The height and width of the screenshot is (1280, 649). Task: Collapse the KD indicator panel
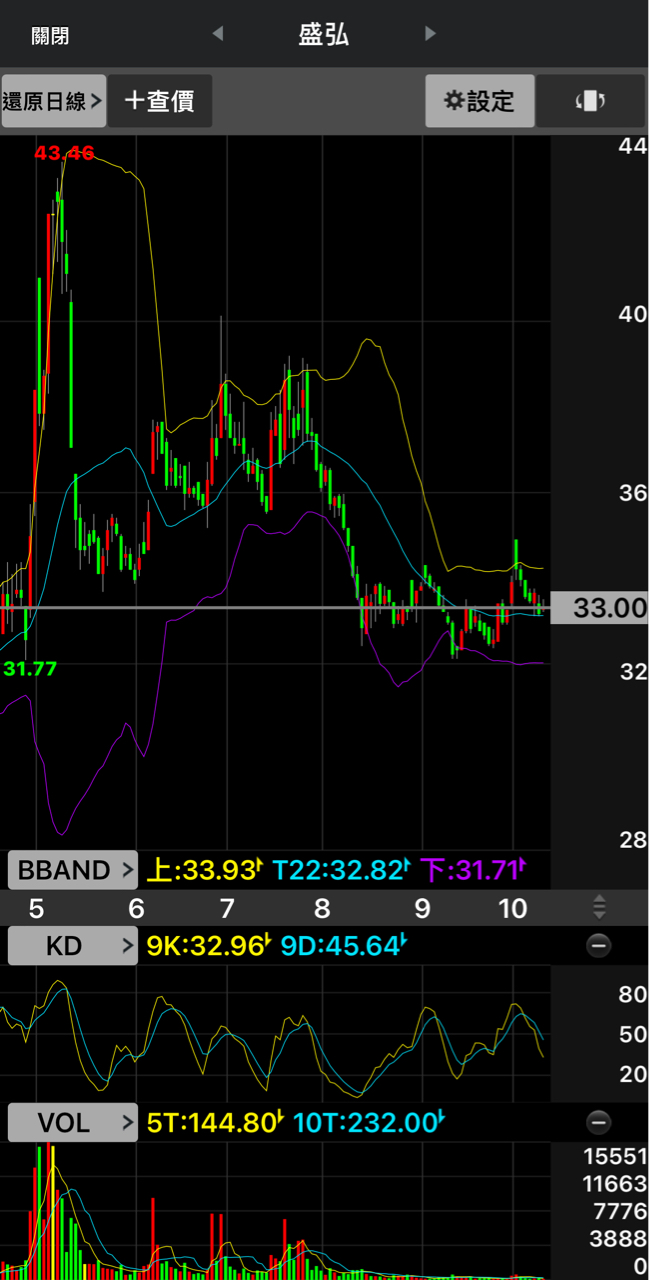[598, 945]
